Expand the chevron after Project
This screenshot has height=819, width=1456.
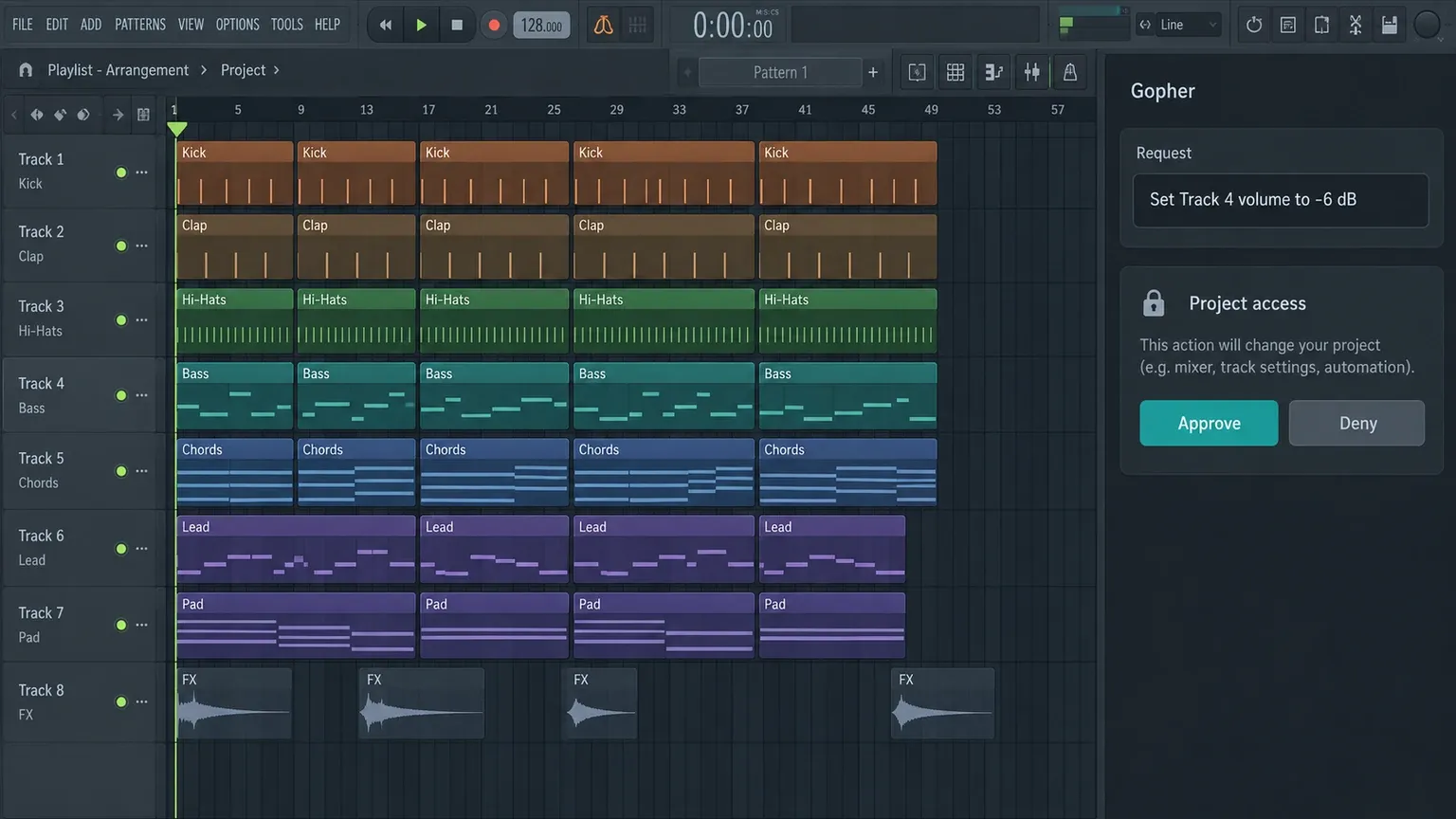coord(276,70)
